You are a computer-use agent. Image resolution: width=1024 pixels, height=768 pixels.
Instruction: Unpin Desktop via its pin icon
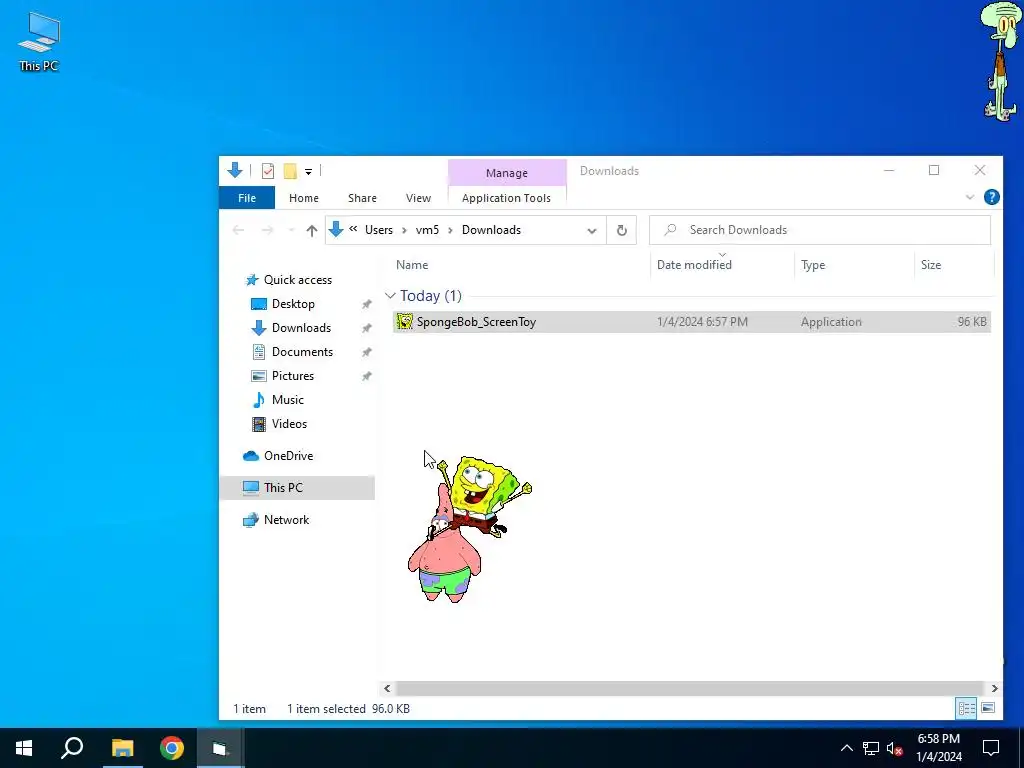(367, 304)
